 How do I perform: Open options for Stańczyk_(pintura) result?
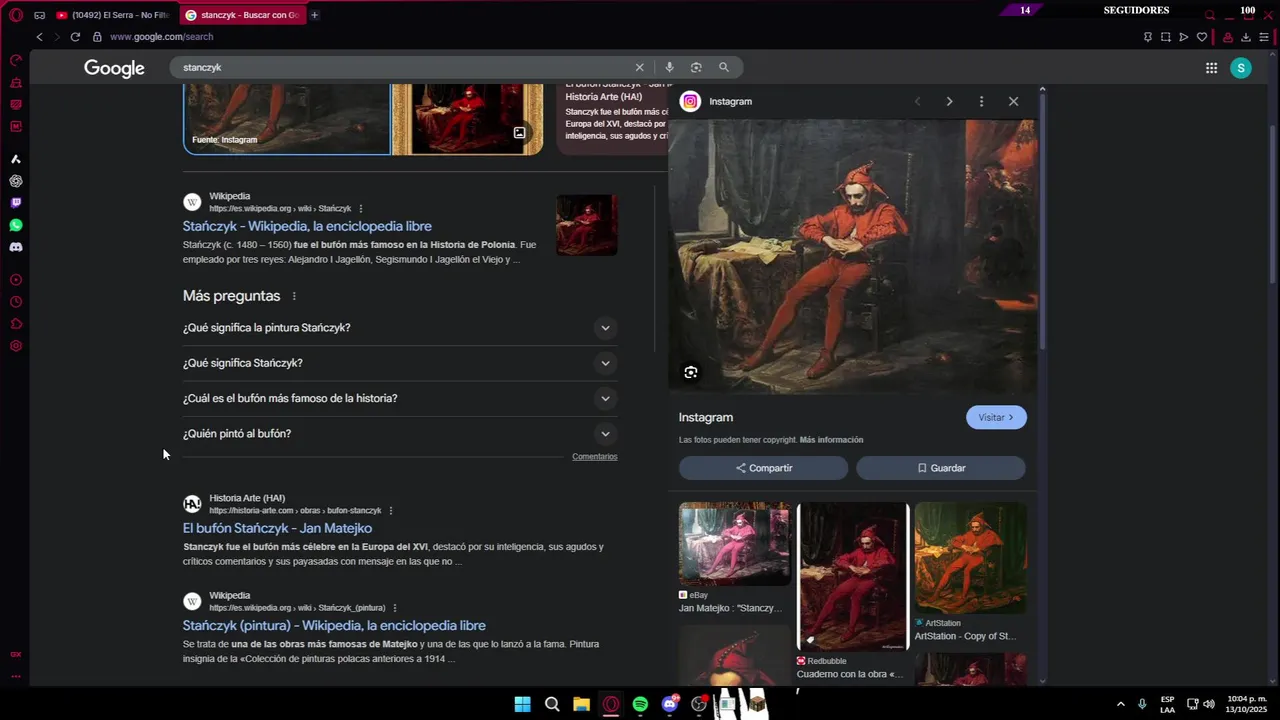(x=395, y=608)
